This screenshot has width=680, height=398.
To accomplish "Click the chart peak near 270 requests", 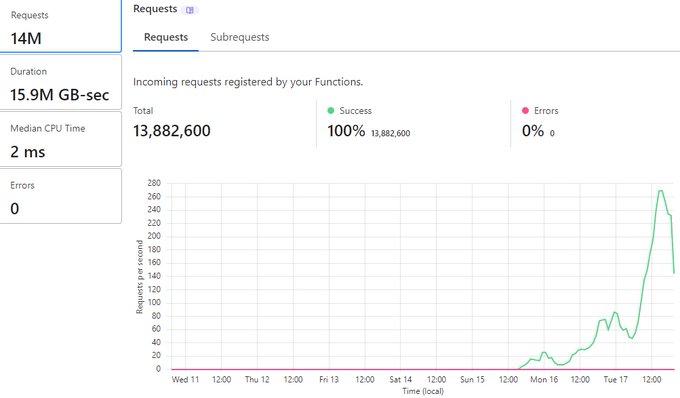I will tap(660, 190).
